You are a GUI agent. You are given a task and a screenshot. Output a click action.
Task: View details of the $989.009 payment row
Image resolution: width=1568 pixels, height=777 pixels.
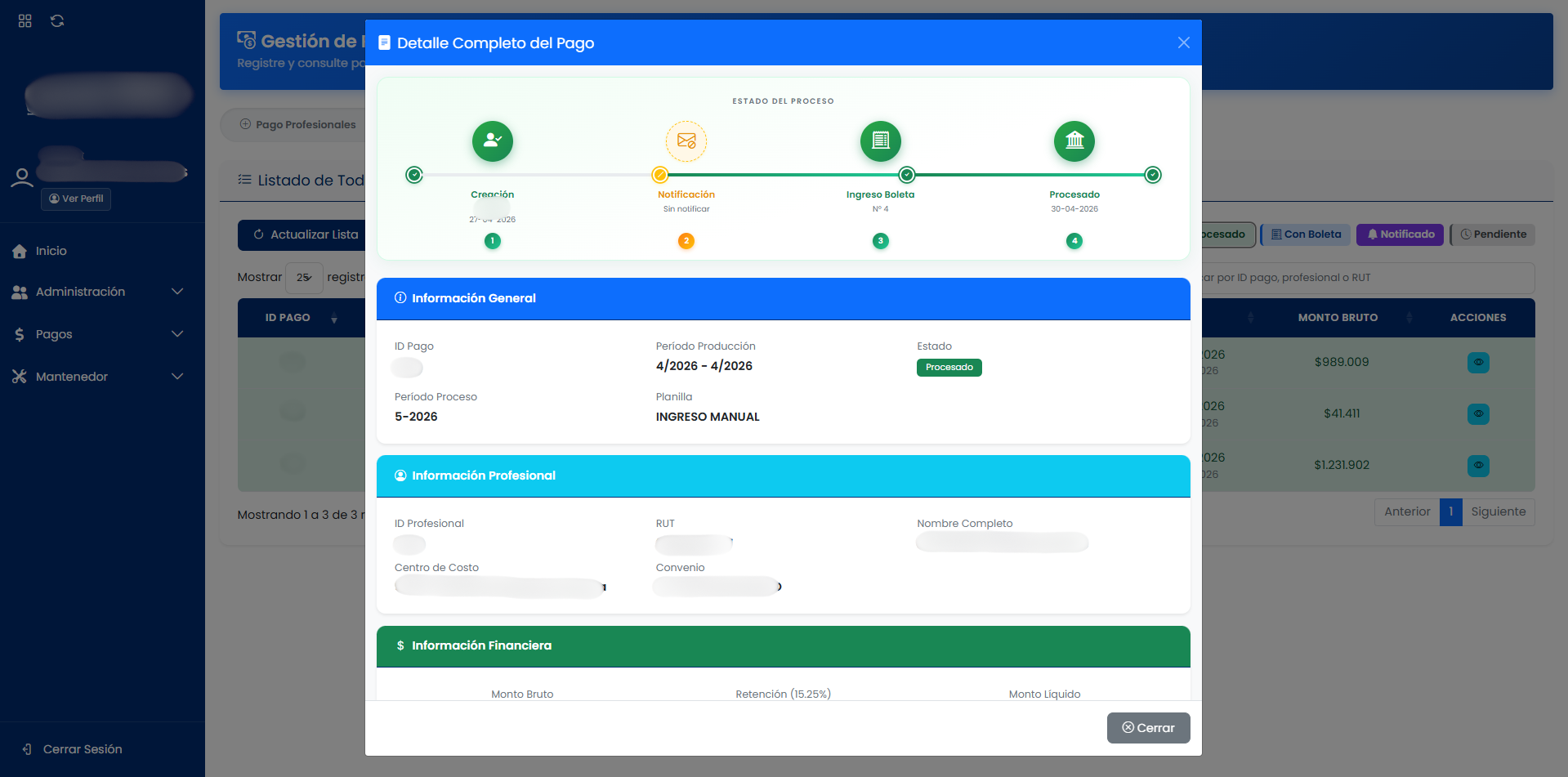click(x=1478, y=363)
